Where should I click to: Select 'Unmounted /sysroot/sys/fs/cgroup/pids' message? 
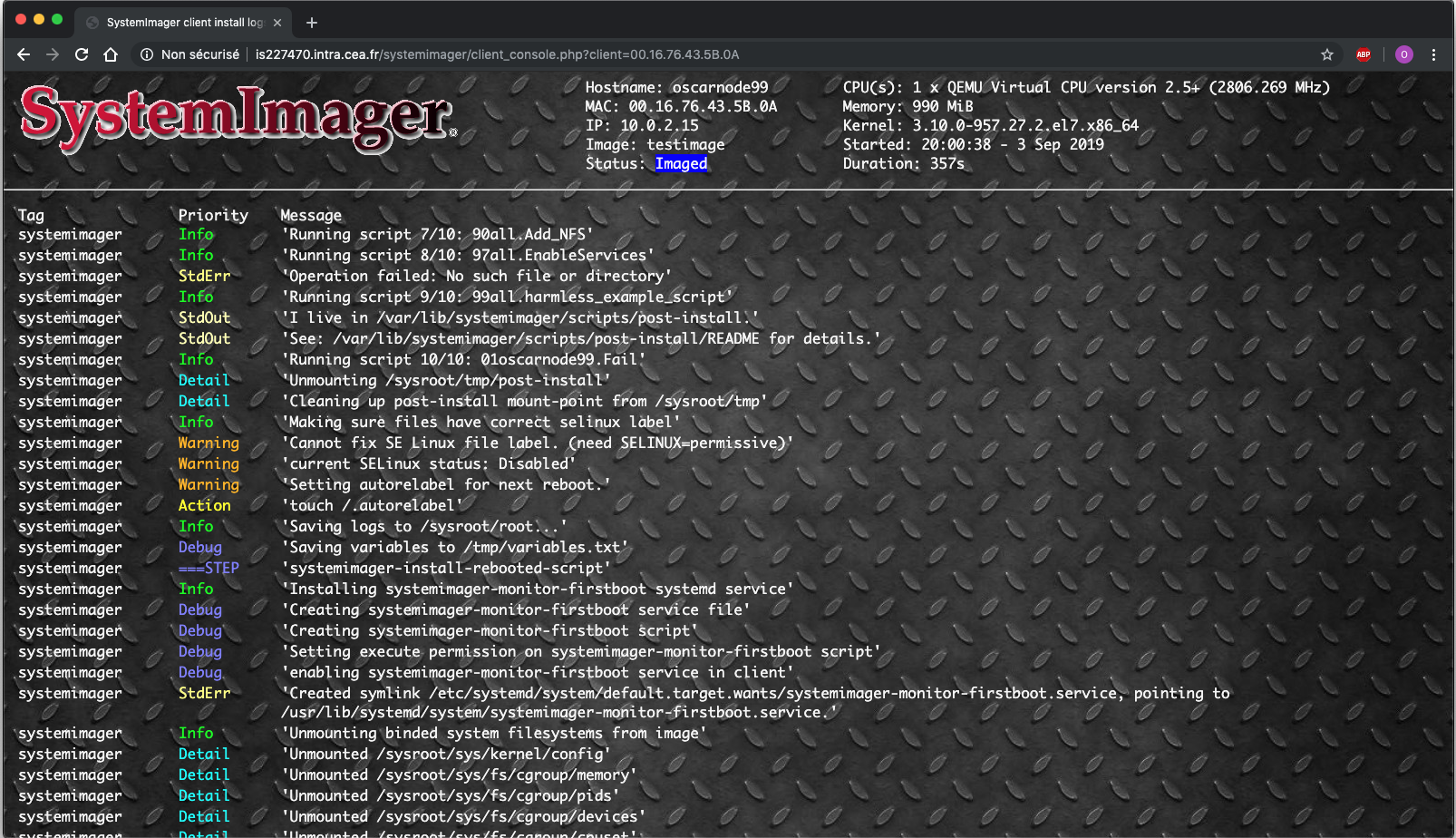pyautogui.click(x=451, y=795)
